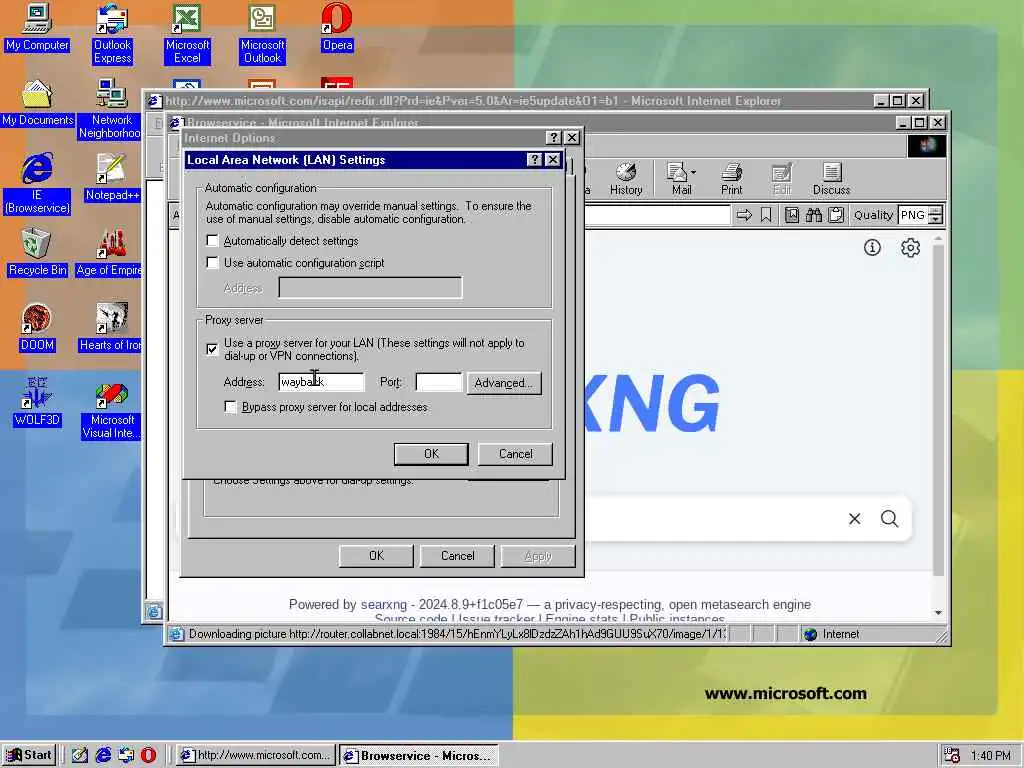Click the first quick launch notepad icon
The width and height of the screenshot is (1024, 768).
(x=80, y=756)
